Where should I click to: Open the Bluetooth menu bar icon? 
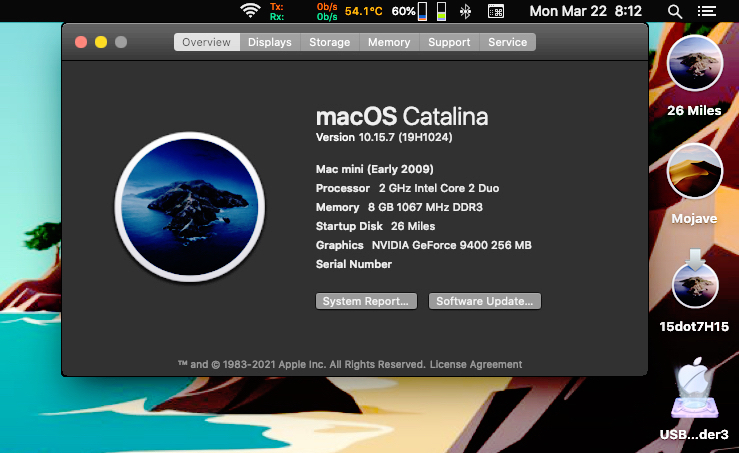tap(465, 11)
